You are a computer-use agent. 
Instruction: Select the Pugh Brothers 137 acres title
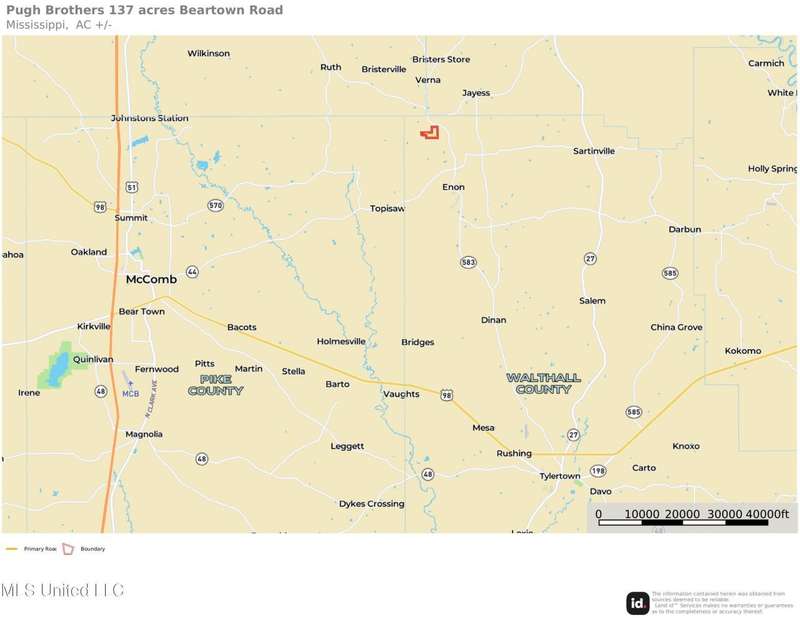pos(144,10)
